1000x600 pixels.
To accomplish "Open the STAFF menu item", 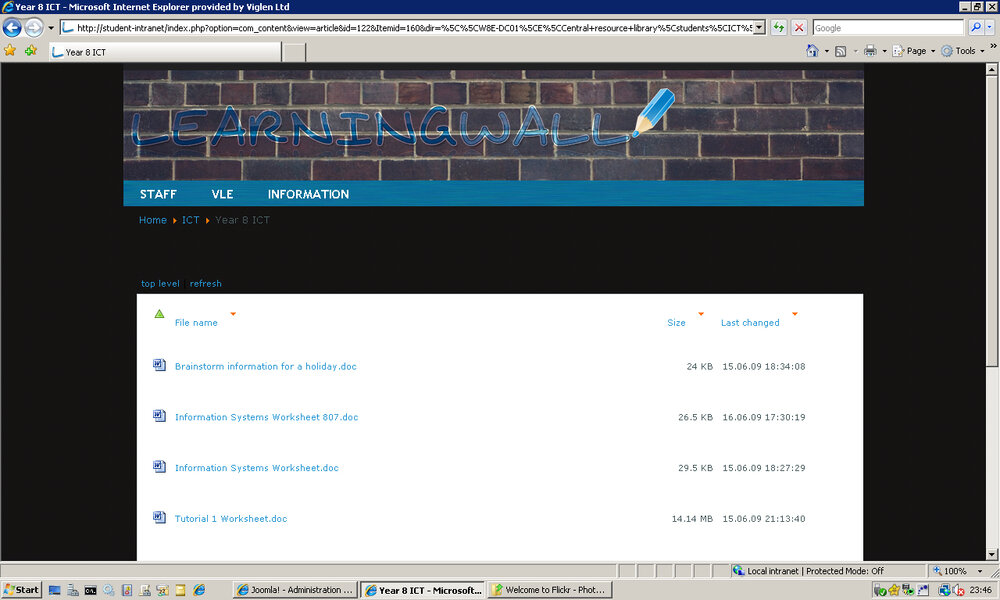I will point(158,194).
